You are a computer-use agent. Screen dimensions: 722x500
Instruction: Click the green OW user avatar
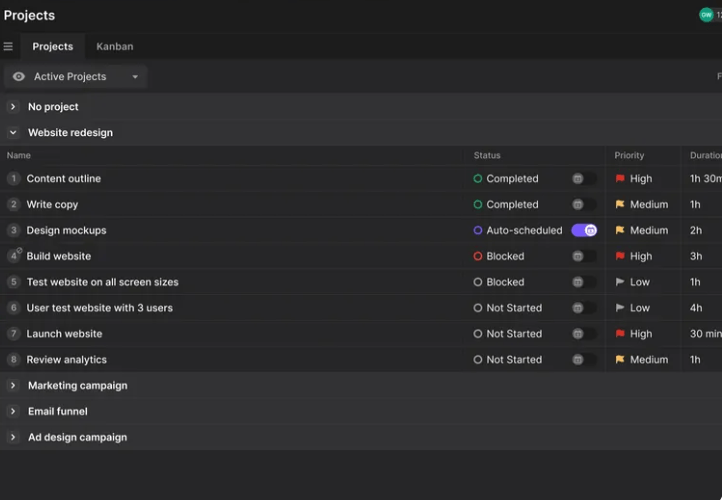pos(706,15)
